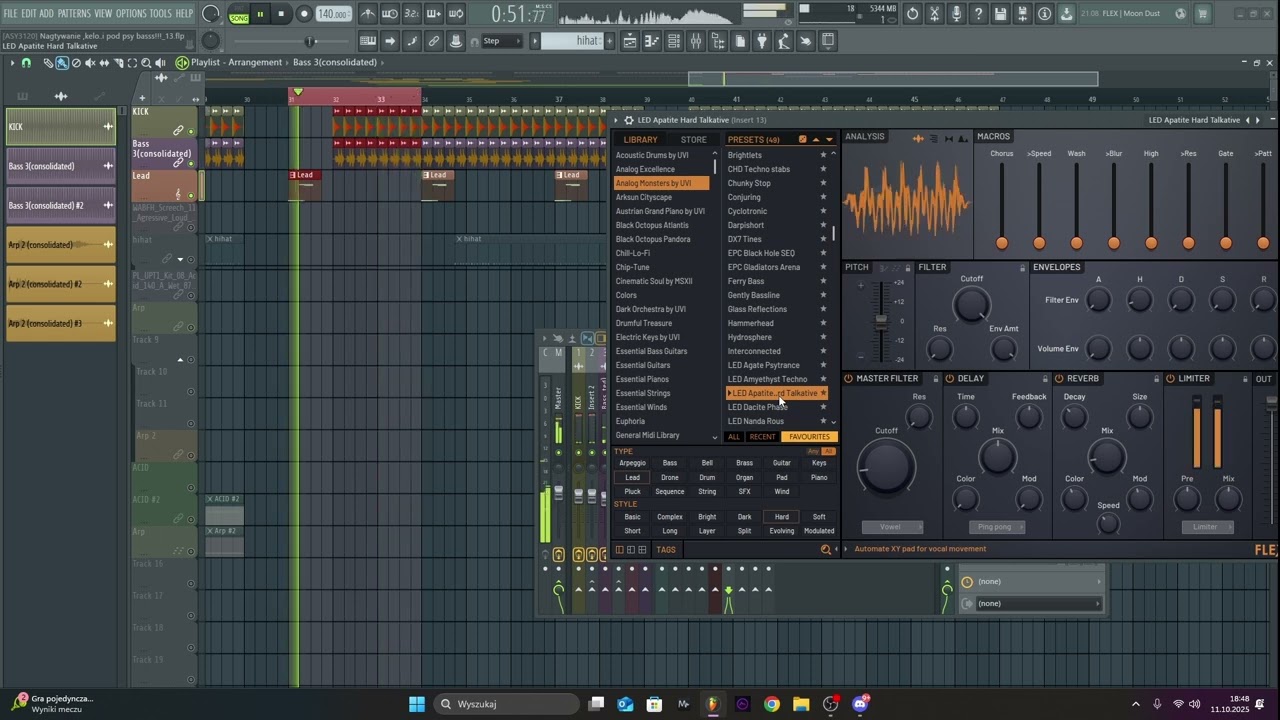Expand the FLEX hint bar arrow
The width and height of the screenshot is (1280, 720).
pos(845,549)
